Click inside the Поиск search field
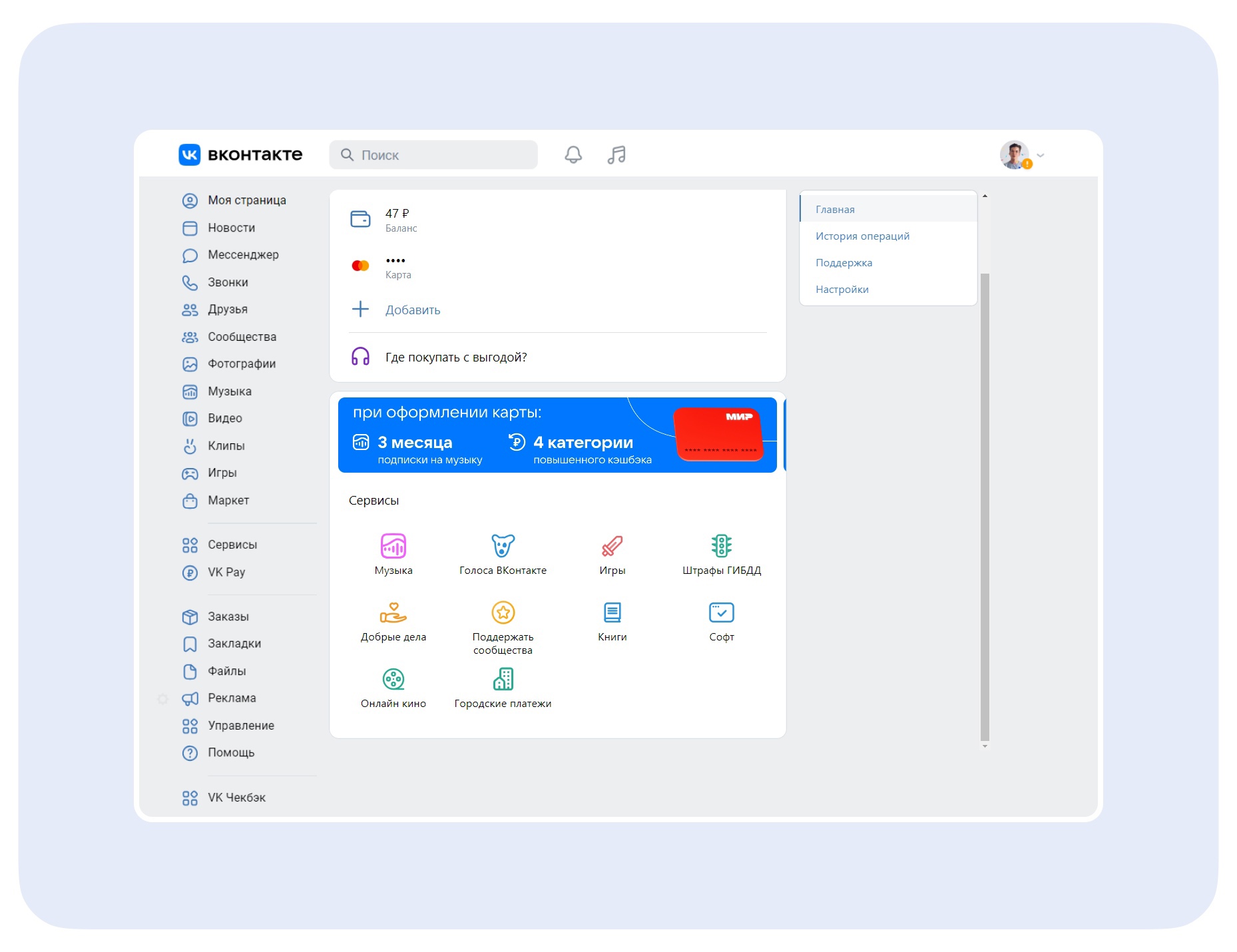Viewport: 1237px width, 952px height. (433, 154)
